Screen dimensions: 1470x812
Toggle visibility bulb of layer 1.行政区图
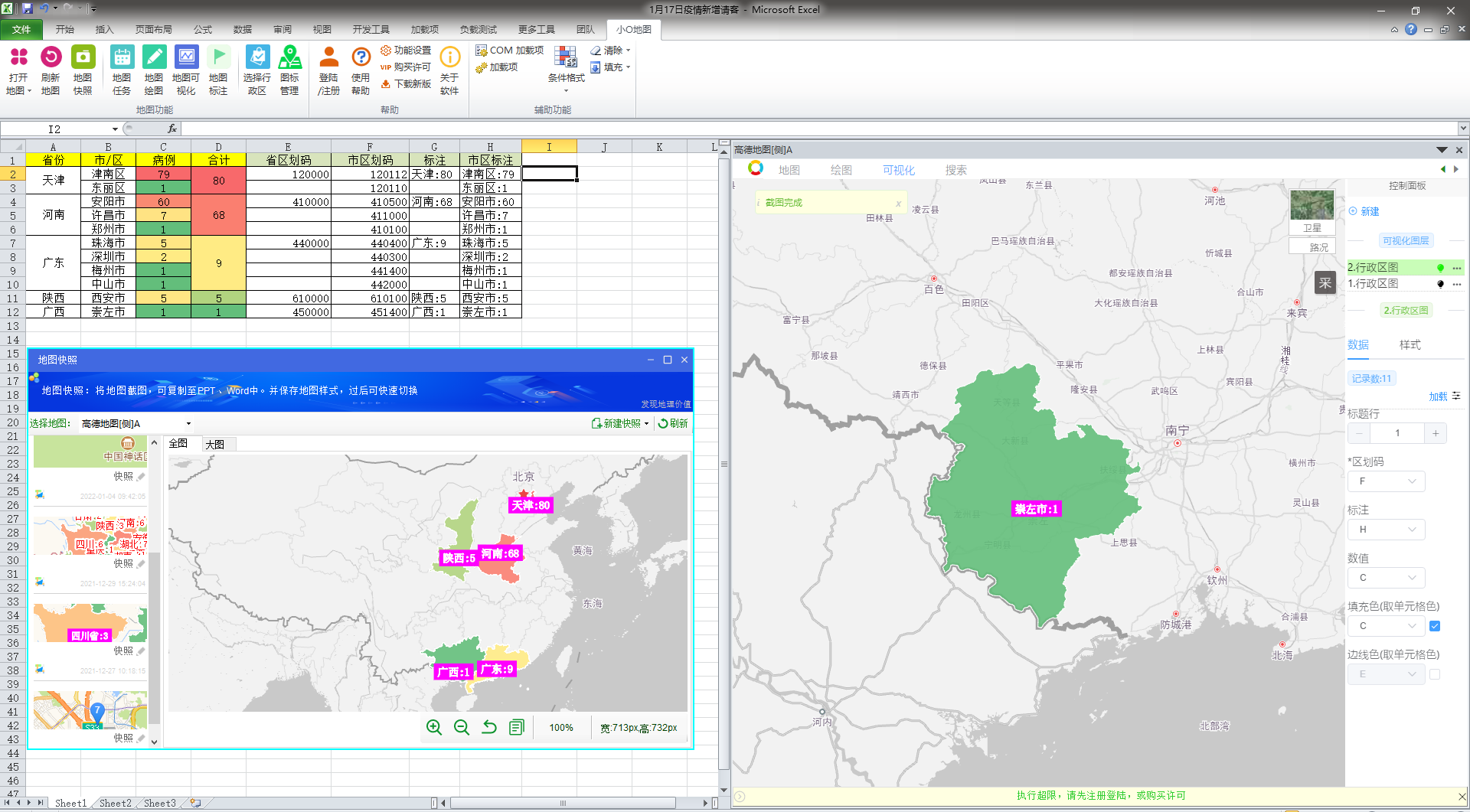click(x=1441, y=284)
